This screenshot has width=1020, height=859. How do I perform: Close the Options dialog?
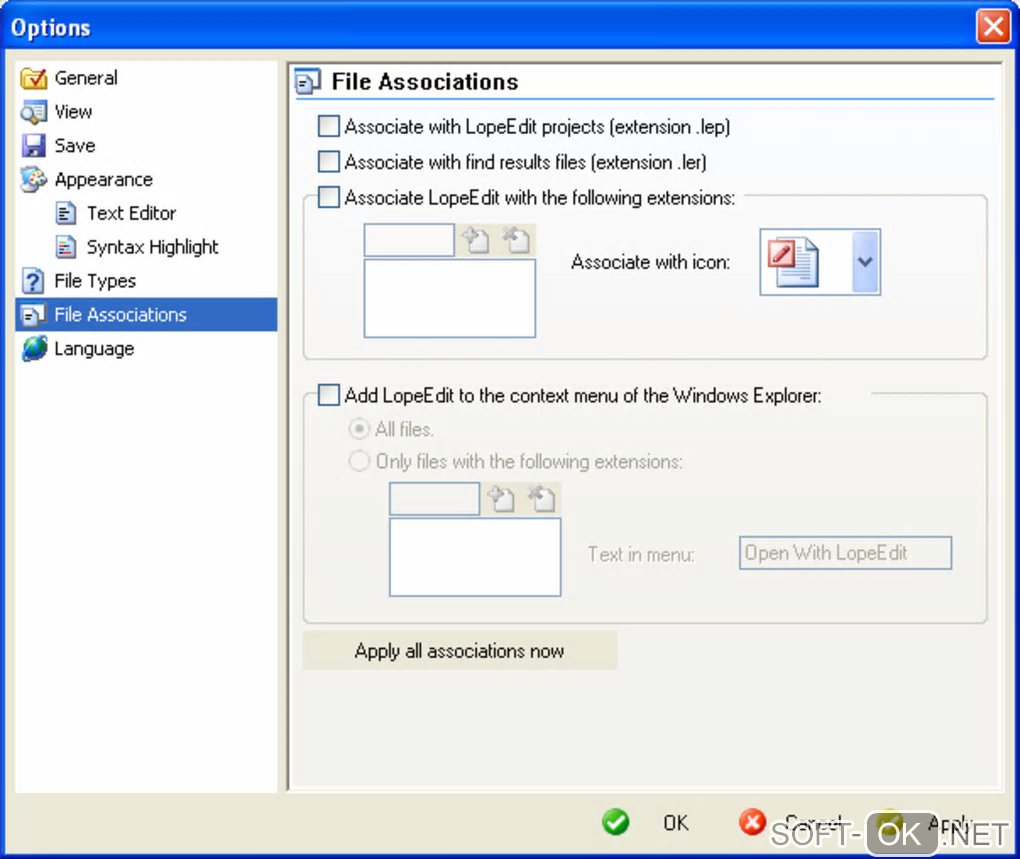[x=993, y=27]
